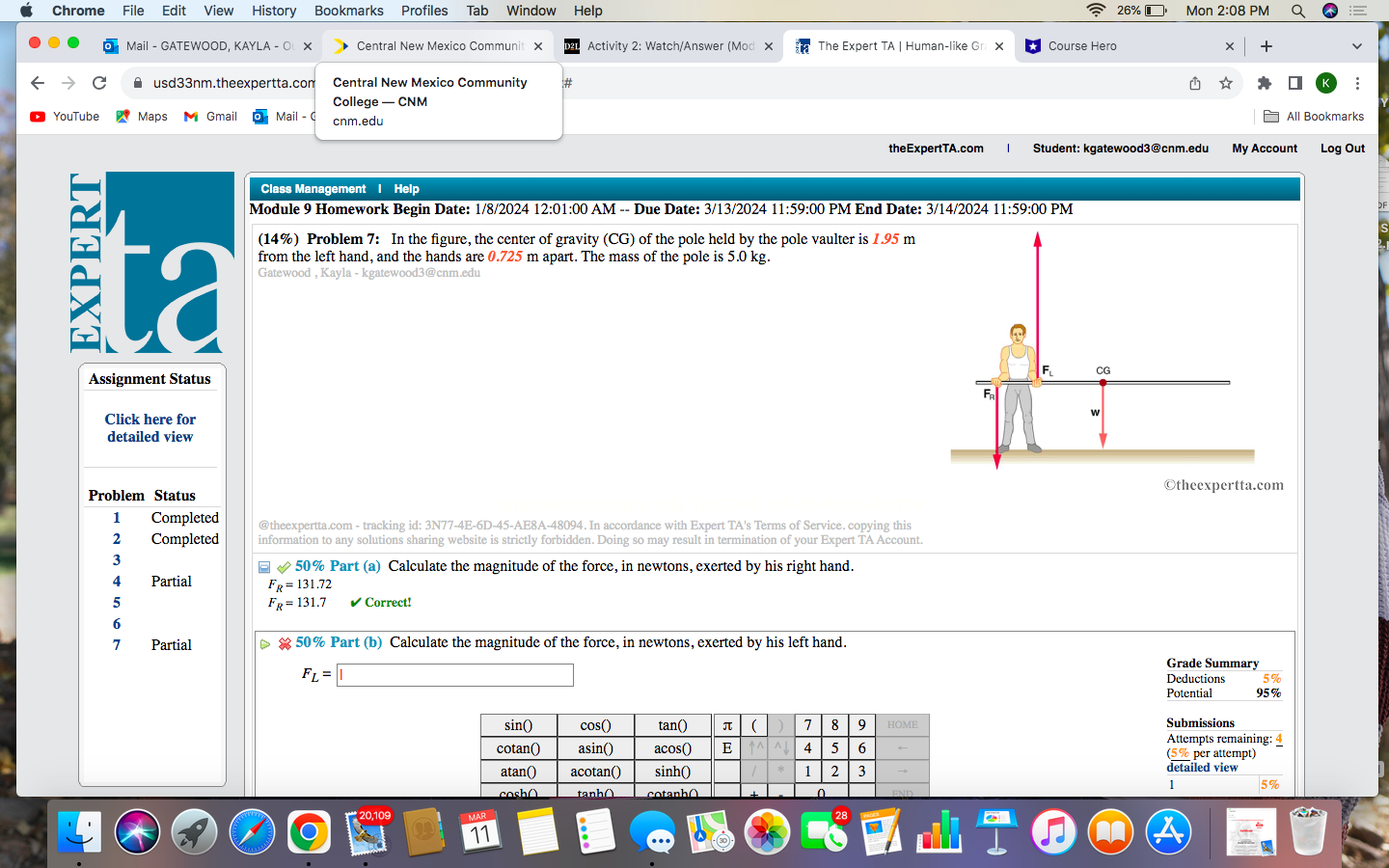This screenshot has width=1389, height=868.
Task: Click the Log Out link
Action: tap(1342, 149)
